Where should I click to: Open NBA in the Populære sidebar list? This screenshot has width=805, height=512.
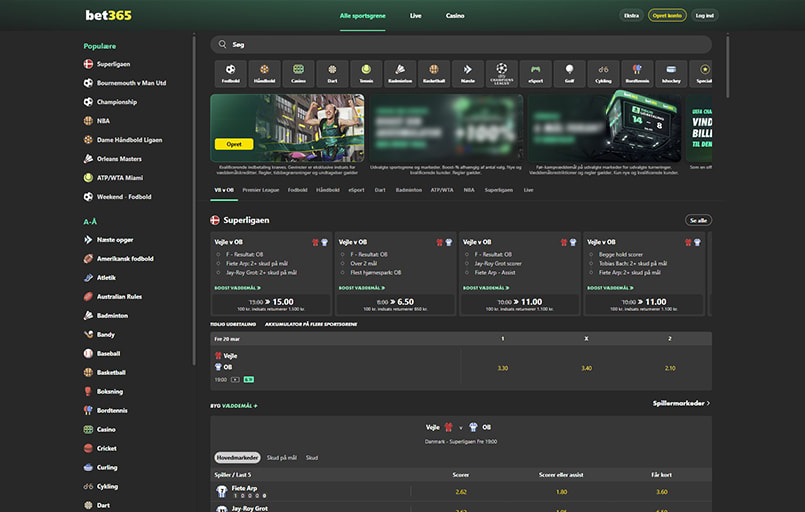(x=103, y=121)
